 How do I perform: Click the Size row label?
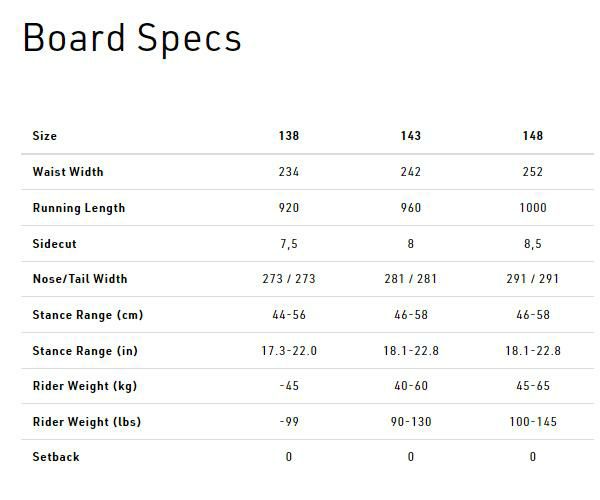coord(45,136)
